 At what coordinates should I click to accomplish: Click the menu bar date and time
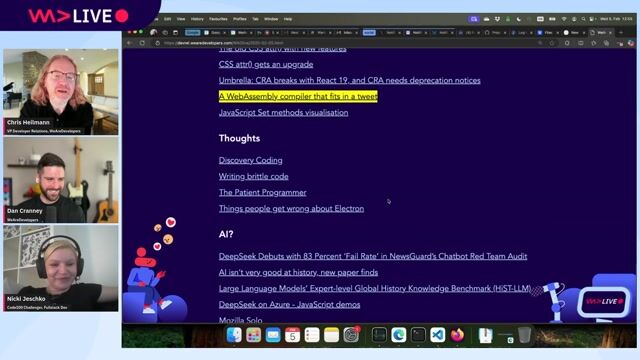click(x=616, y=19)
